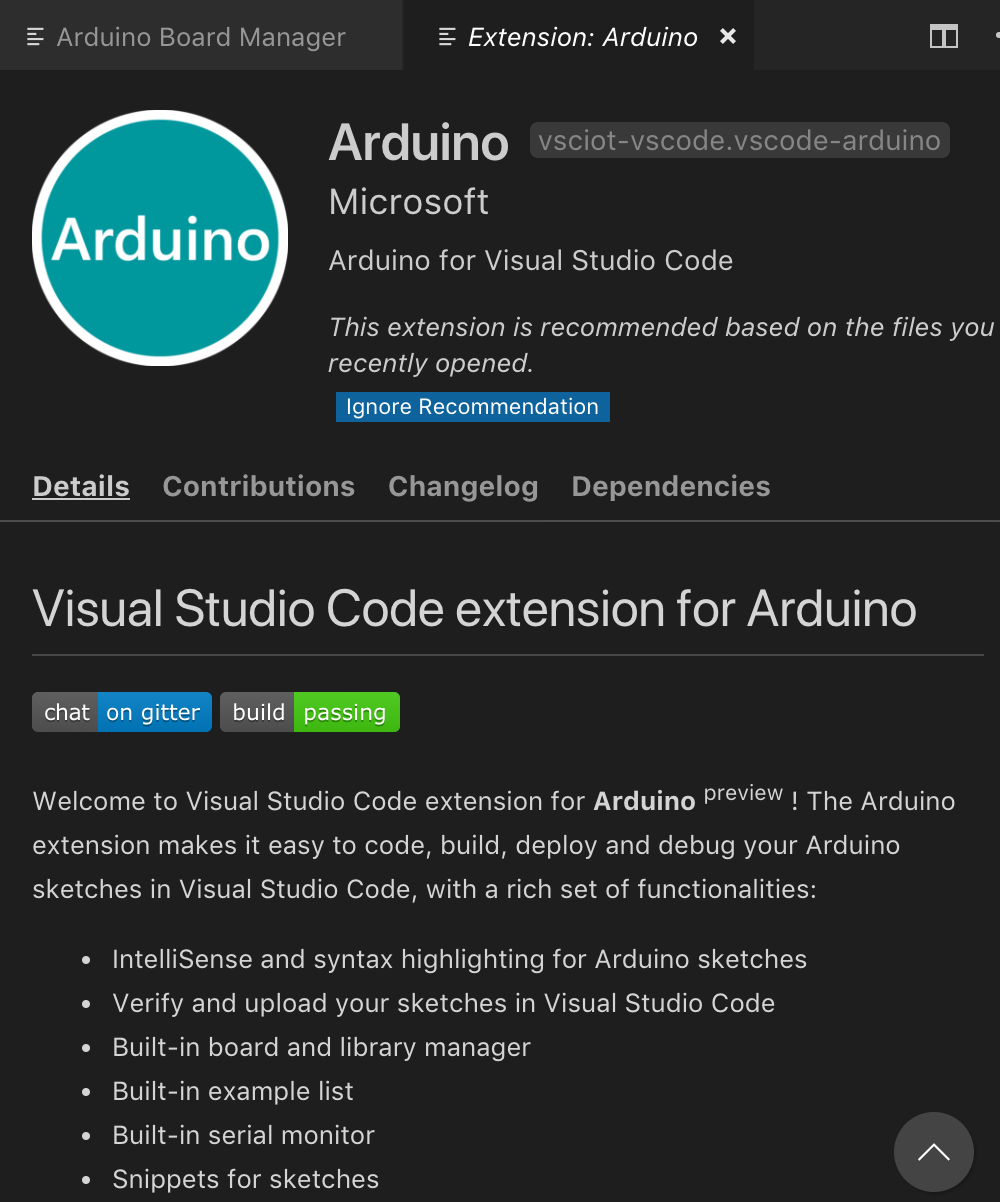Open the Changelog tab
Screen dimensions: 1000x1202
[463, 487]
